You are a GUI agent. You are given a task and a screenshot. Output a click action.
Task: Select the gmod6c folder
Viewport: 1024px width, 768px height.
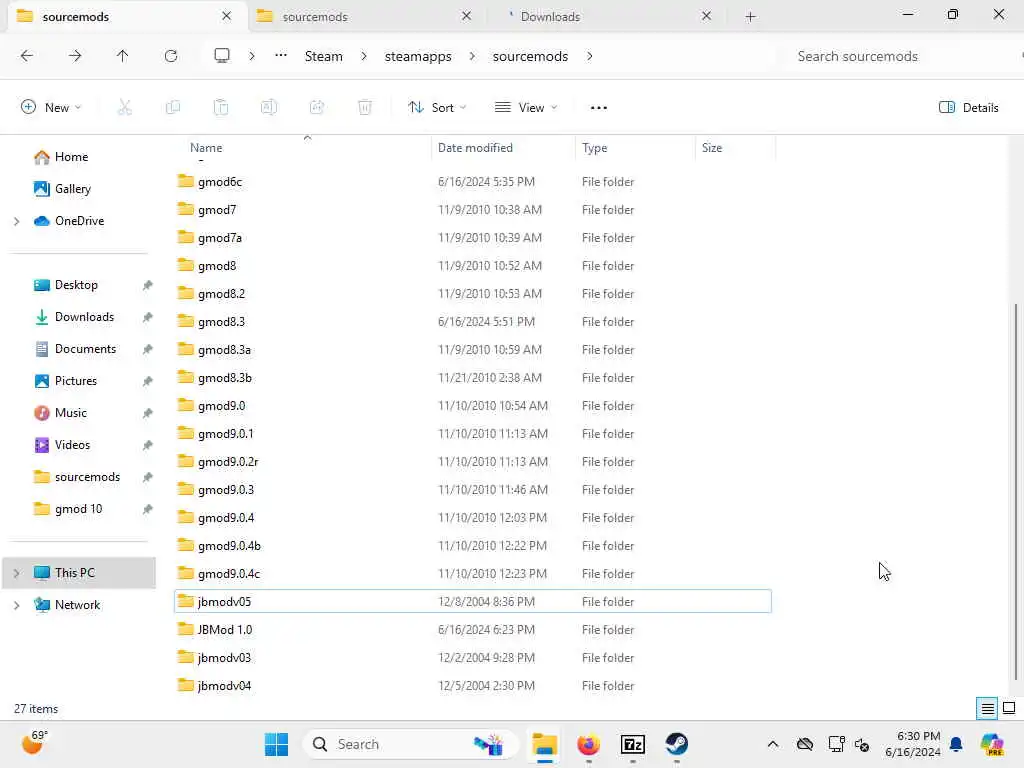tap(473, 182)
